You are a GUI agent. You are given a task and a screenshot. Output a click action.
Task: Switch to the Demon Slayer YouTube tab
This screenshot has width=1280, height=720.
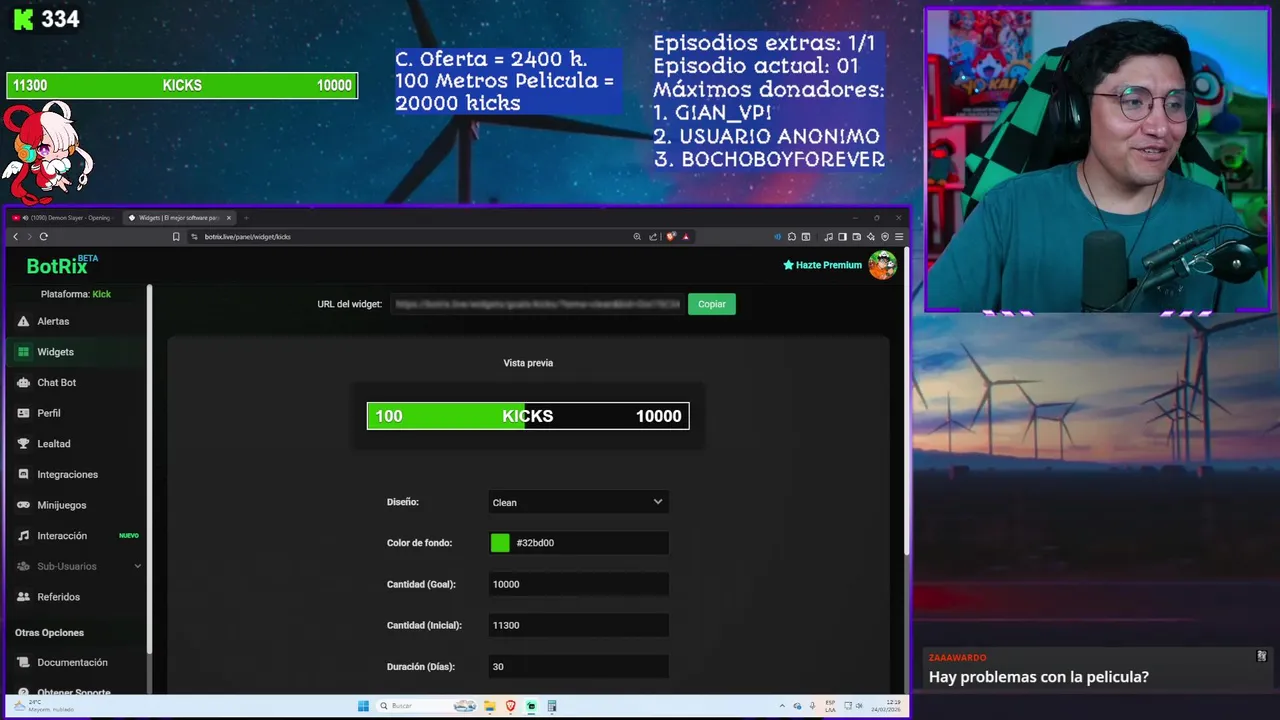point(64,217)
